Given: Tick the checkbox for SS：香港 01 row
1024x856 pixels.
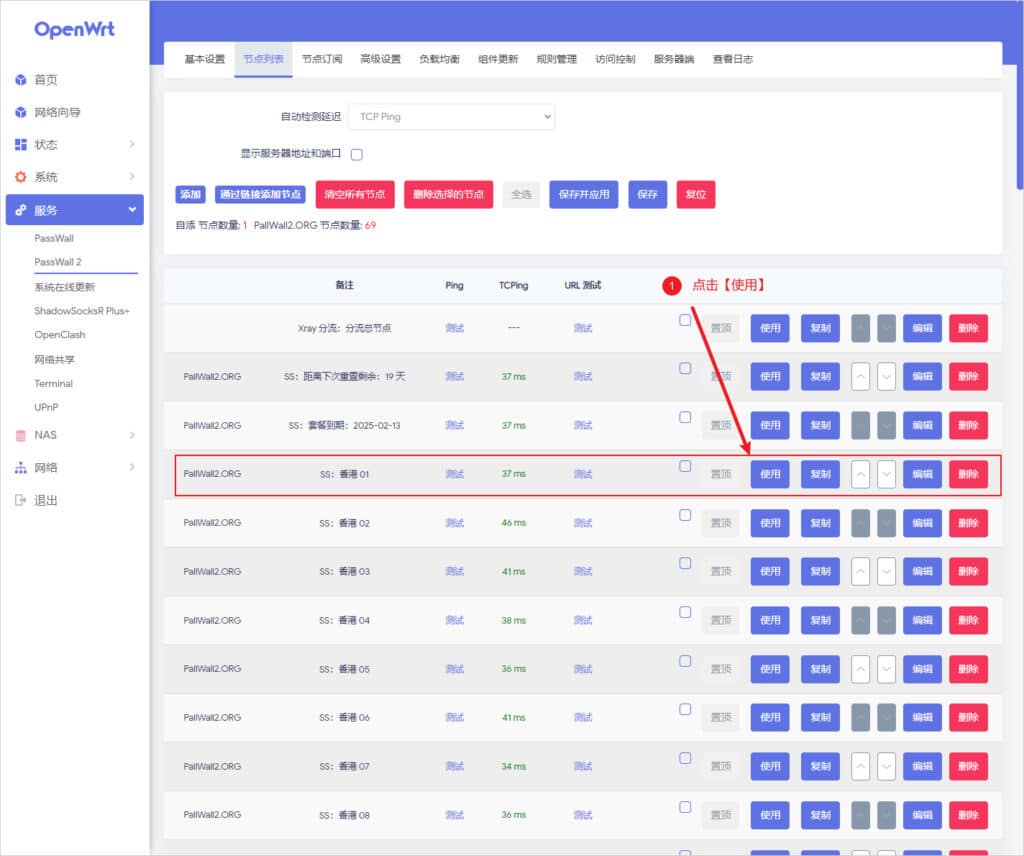Looking at the screenshot, I should 685,466.
